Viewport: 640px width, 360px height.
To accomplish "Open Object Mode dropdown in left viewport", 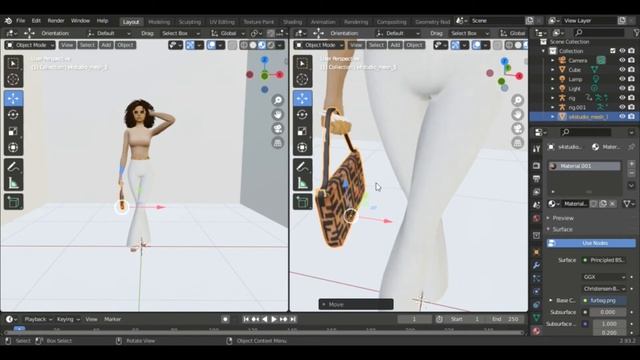I will click(30, 45).
